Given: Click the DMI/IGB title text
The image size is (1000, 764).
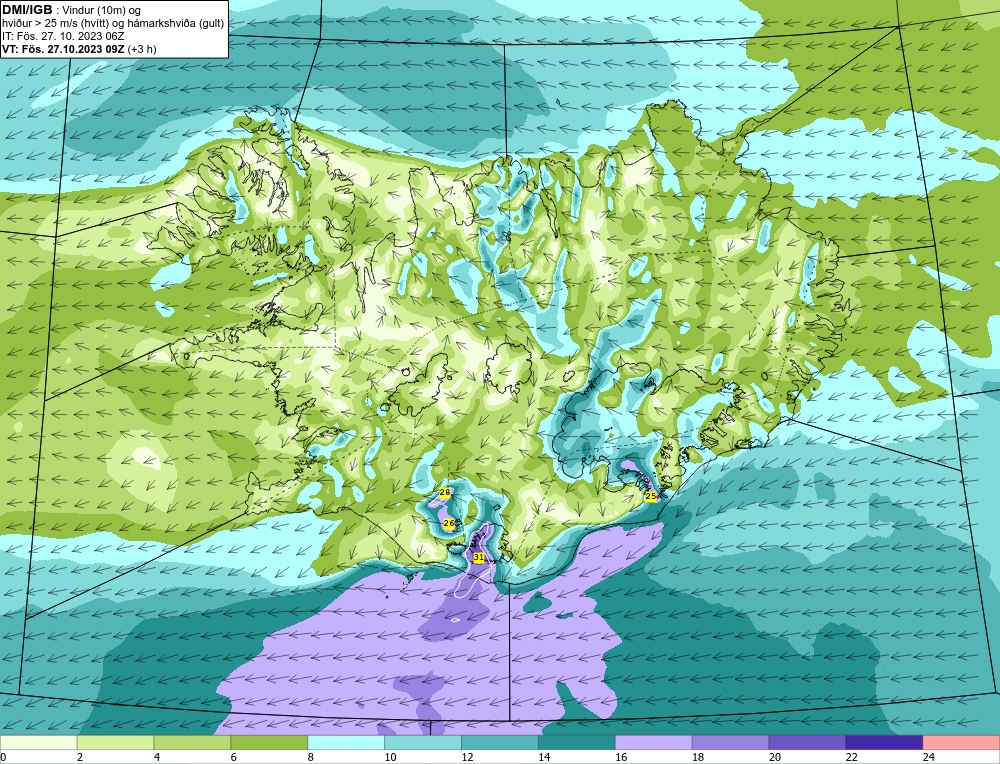Looking at the screenshot, I should [27, 10].
